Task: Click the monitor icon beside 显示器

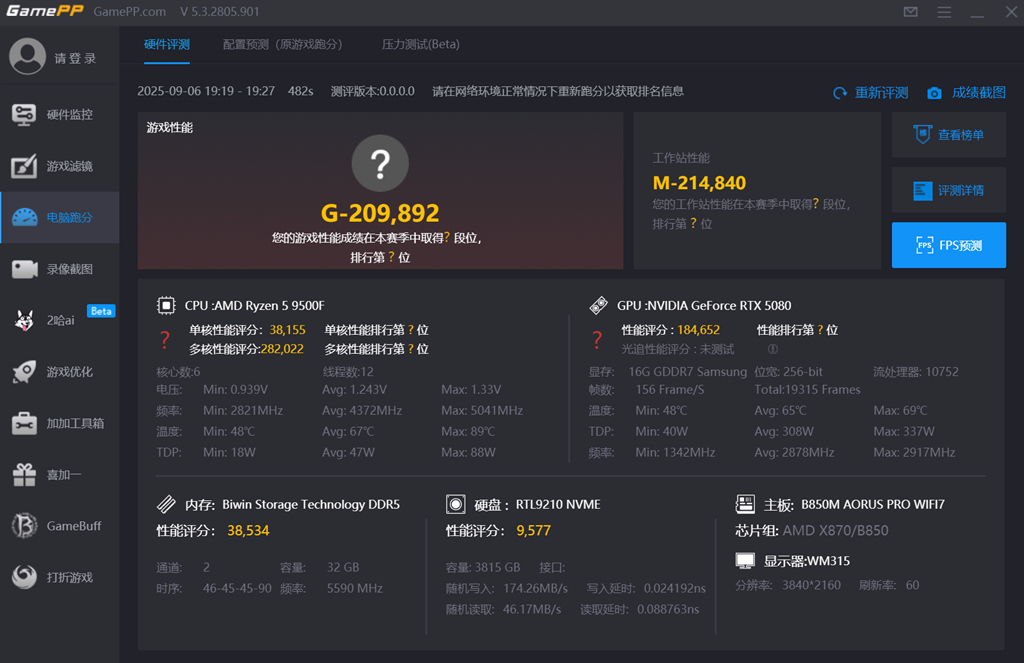Action: click(745, 560)
